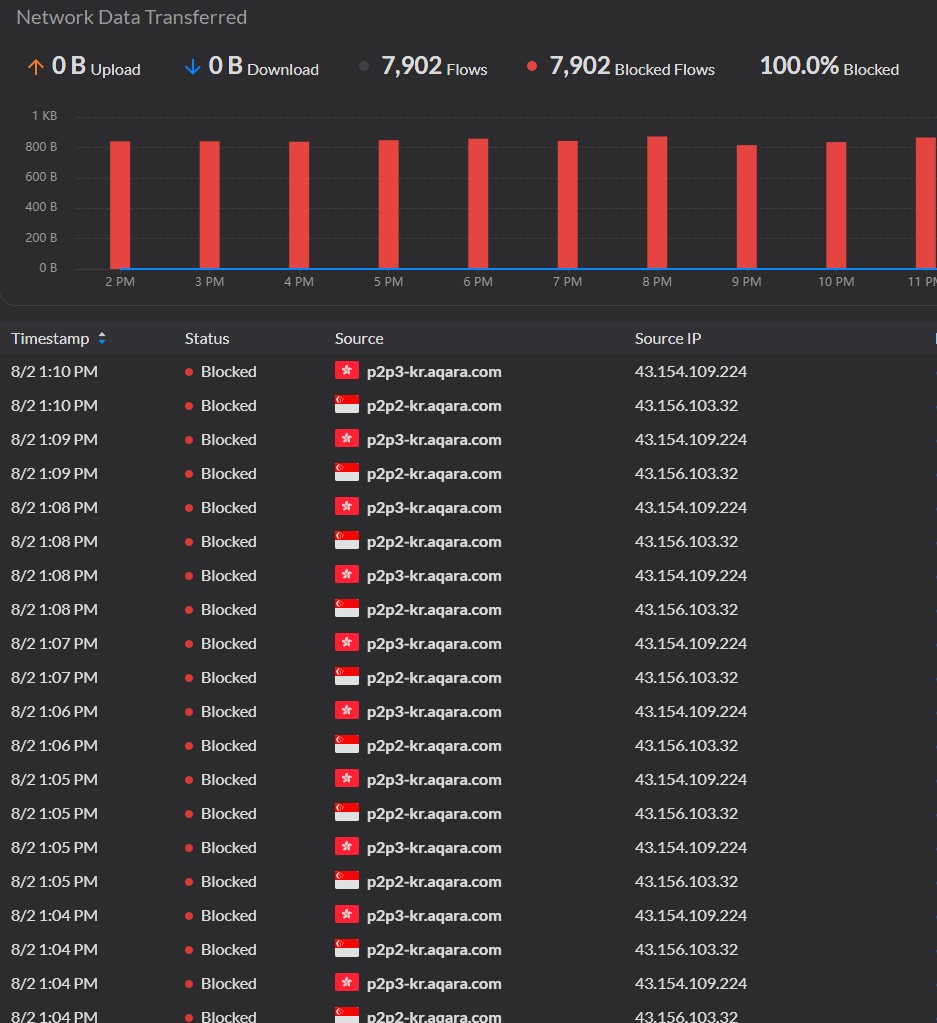Click Hong Kong flag in 1:09 PM row
This screenshot has width=937, height=1023.
[x=346, y=438]
